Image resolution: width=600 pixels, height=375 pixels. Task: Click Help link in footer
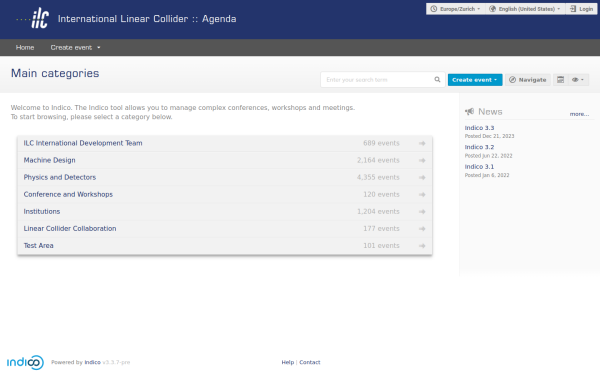pos(288,362)
